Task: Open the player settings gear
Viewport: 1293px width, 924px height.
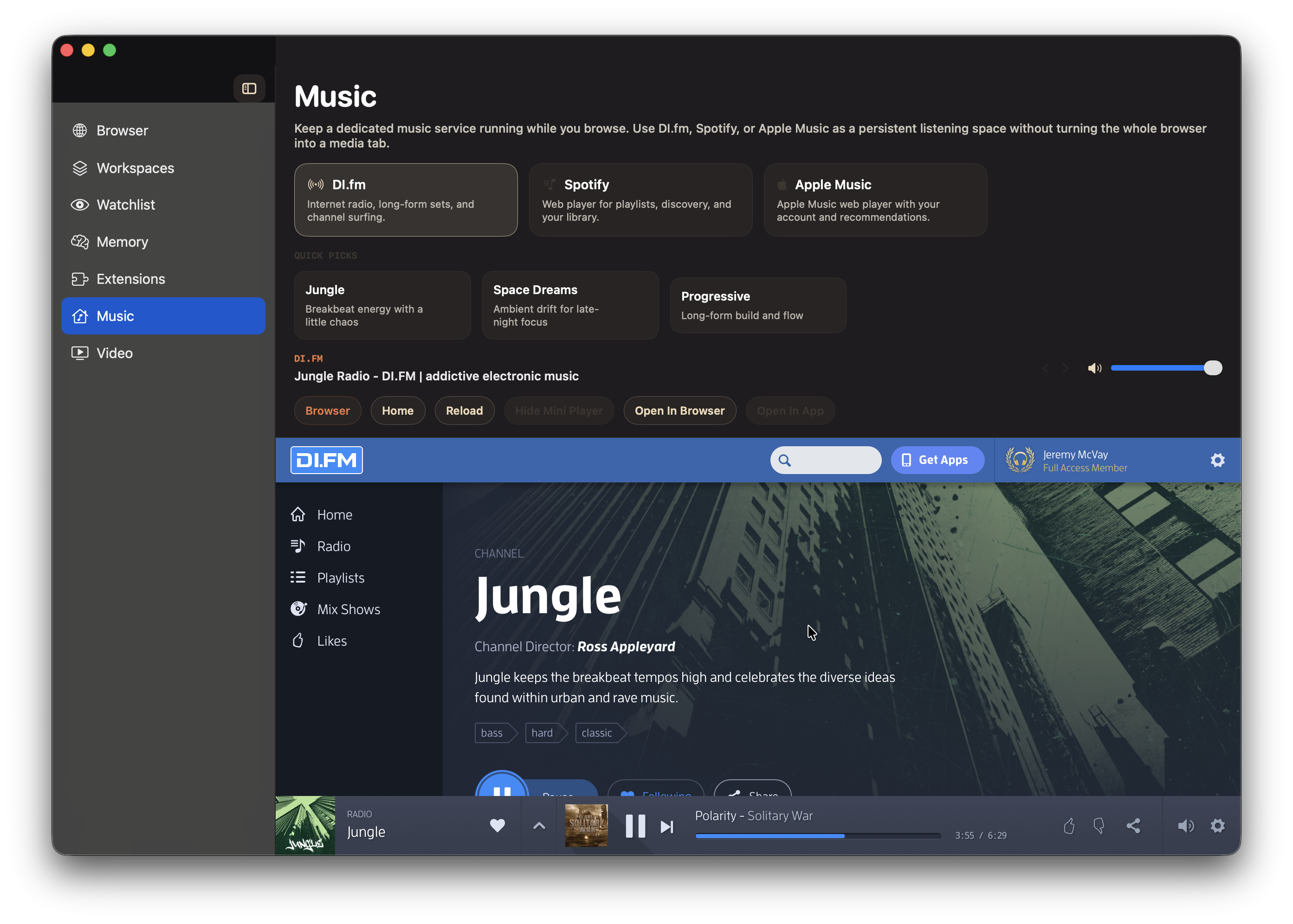Action: (x=1217, y=826)
